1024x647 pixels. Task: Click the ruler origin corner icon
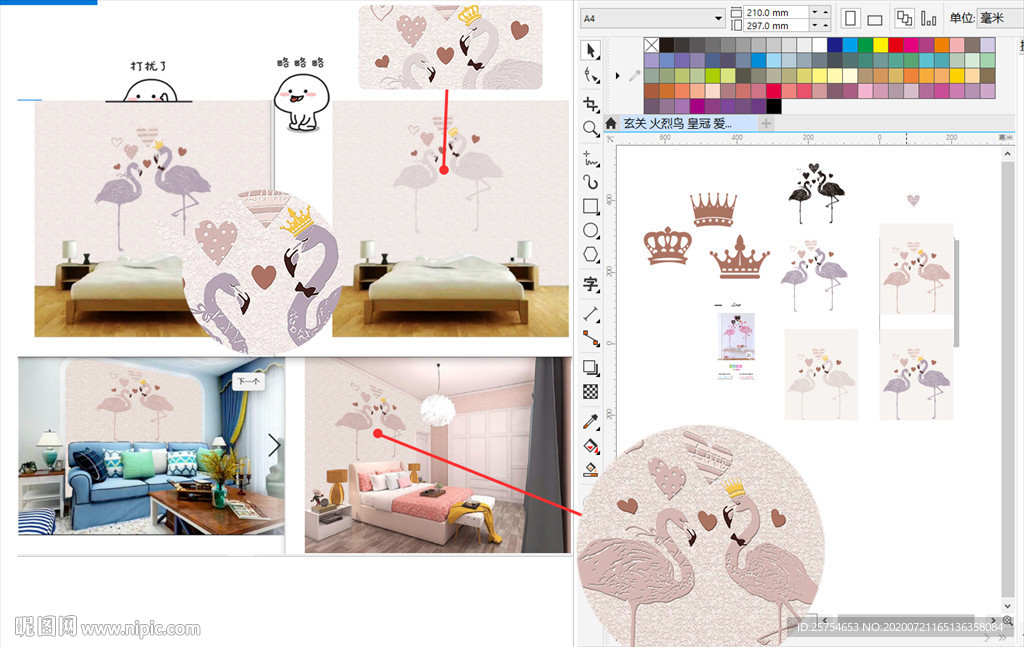[611, 138]
